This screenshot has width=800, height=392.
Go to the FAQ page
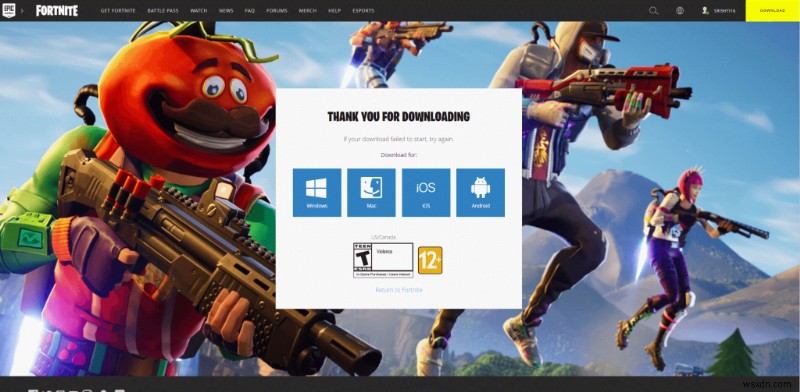click(249, 11)
